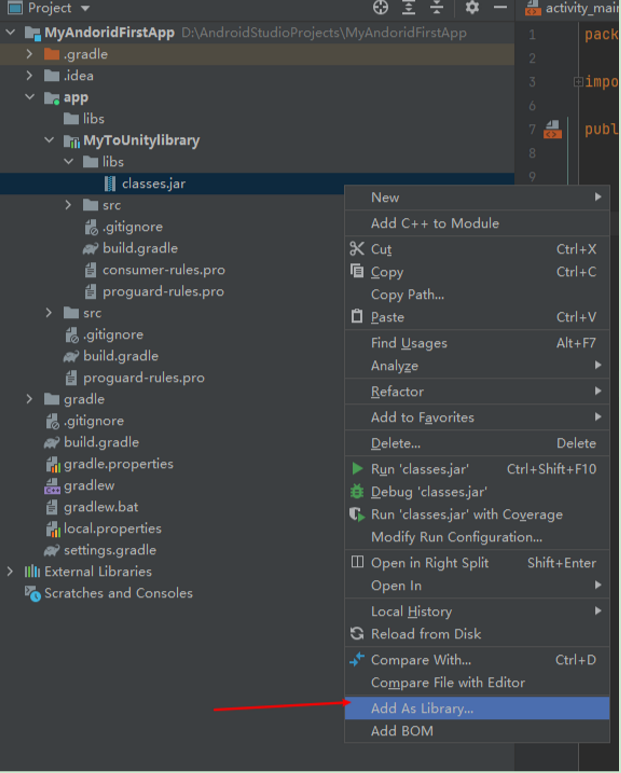Select the classes.jar file icon
The height and width of the screenshot is (773, 621).
coord(110,184)
